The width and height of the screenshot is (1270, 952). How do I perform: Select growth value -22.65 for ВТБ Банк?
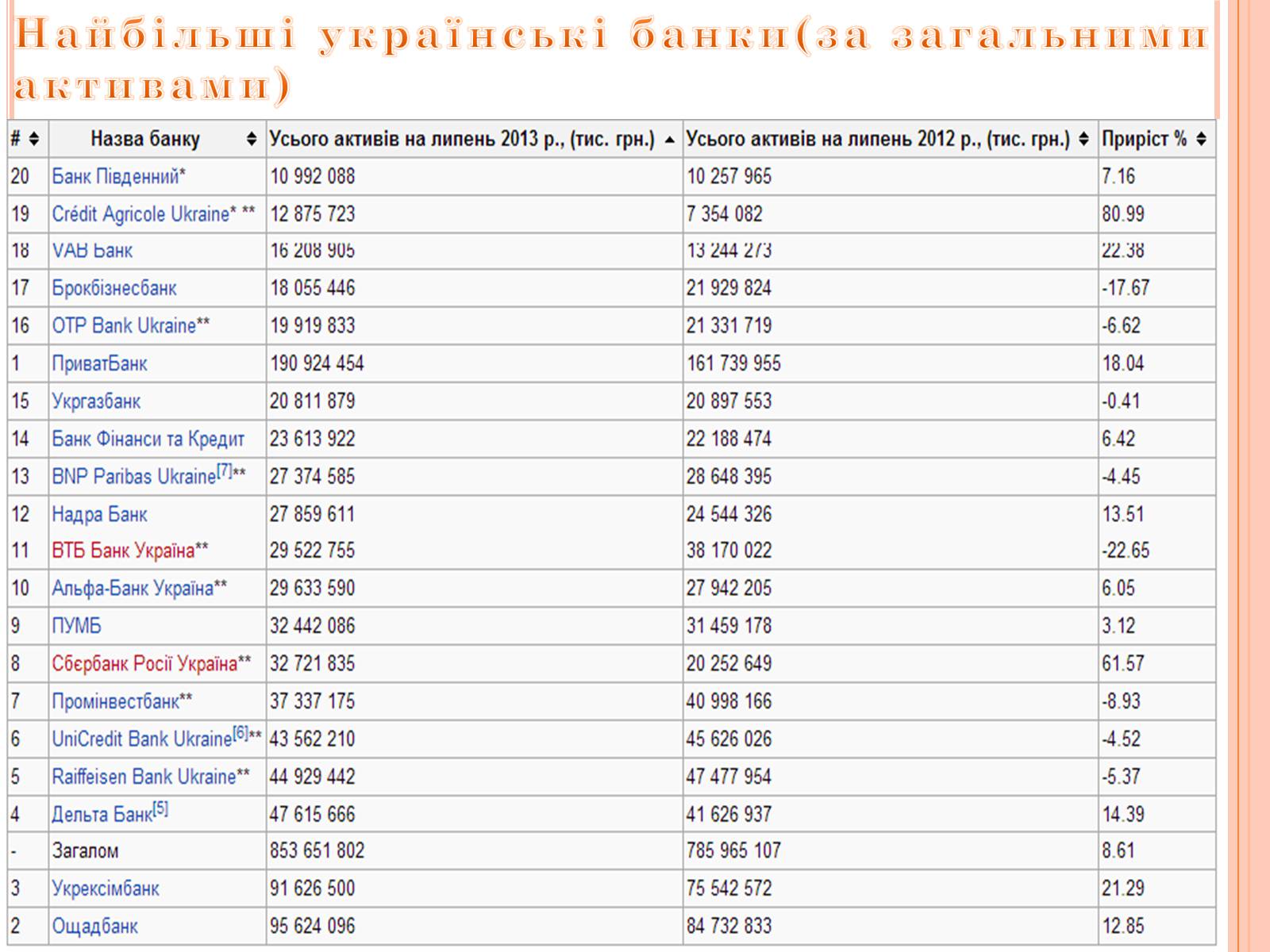(1126, 551)
